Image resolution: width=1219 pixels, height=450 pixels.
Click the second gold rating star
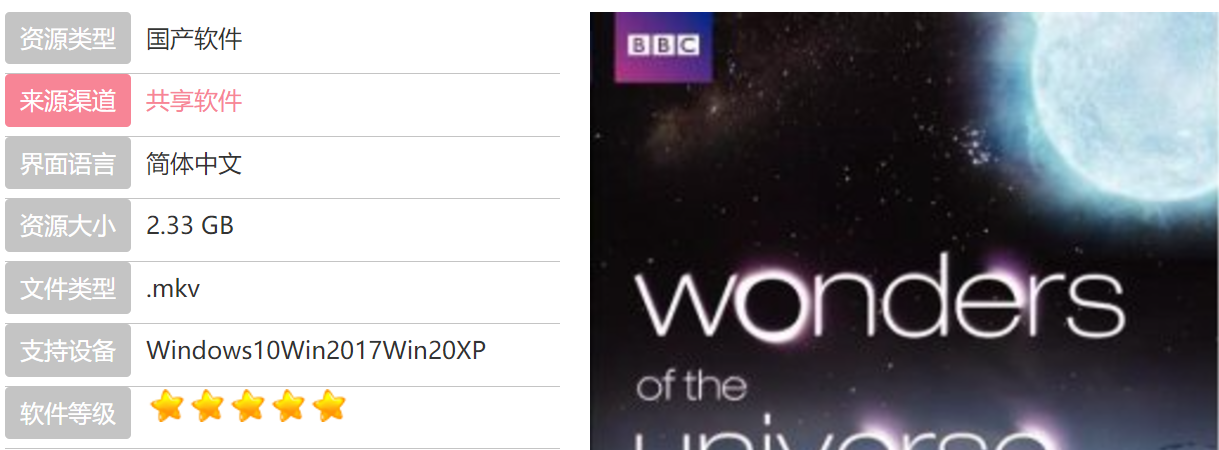click(208, 406)
